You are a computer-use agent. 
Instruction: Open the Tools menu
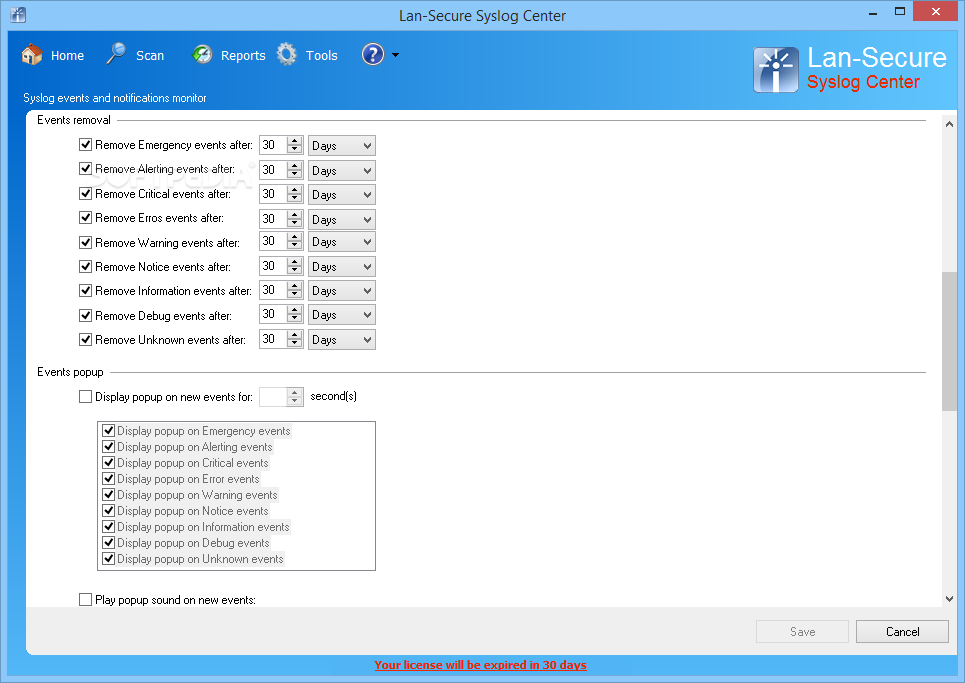[x=322, y=55]
